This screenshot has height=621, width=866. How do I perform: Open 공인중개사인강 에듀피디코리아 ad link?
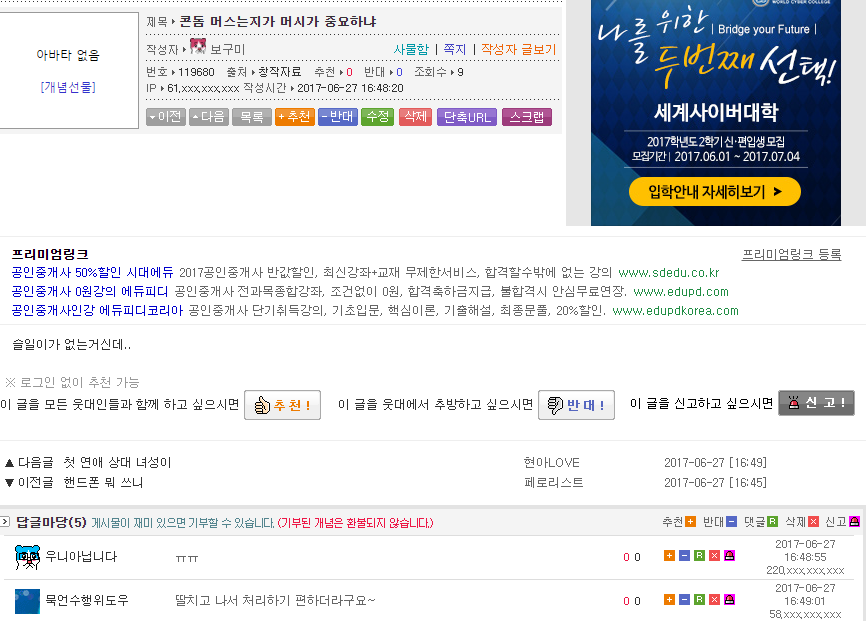[x=97, y=310]
